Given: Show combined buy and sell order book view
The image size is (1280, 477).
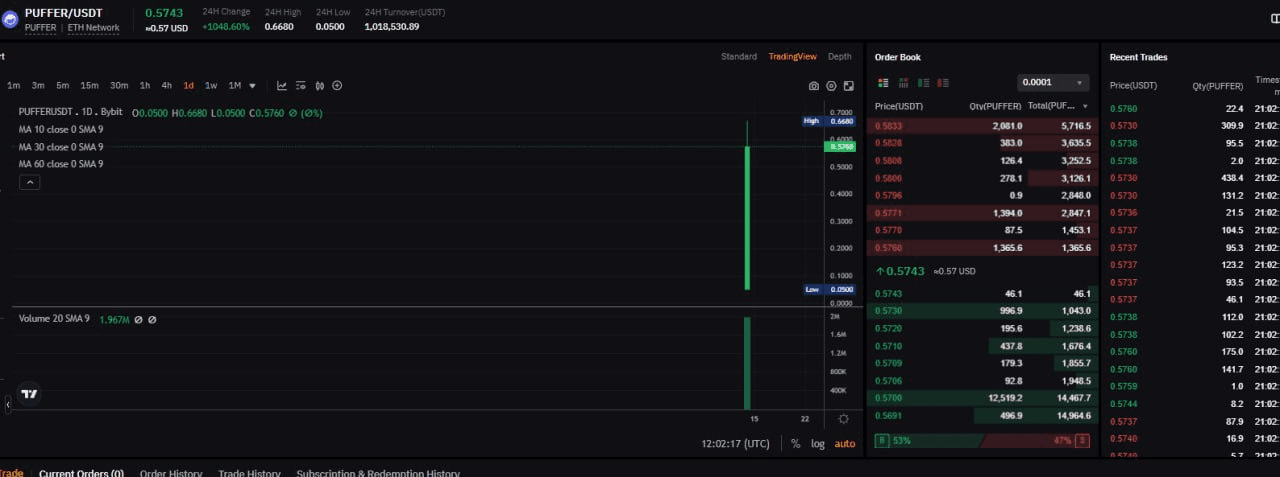Looking at the screenshot, I should [883, 82].
